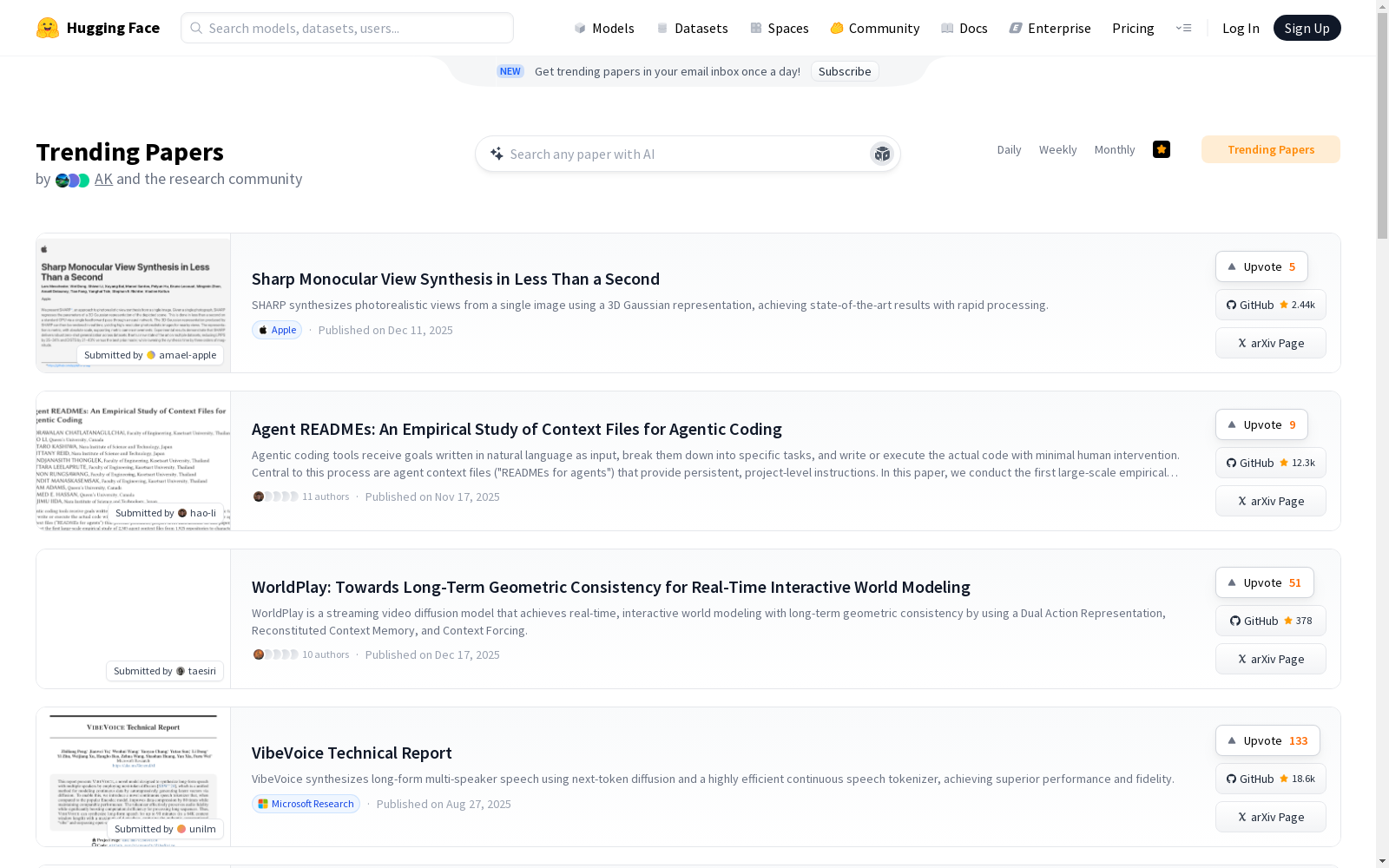Click the Log In link

1241,28
